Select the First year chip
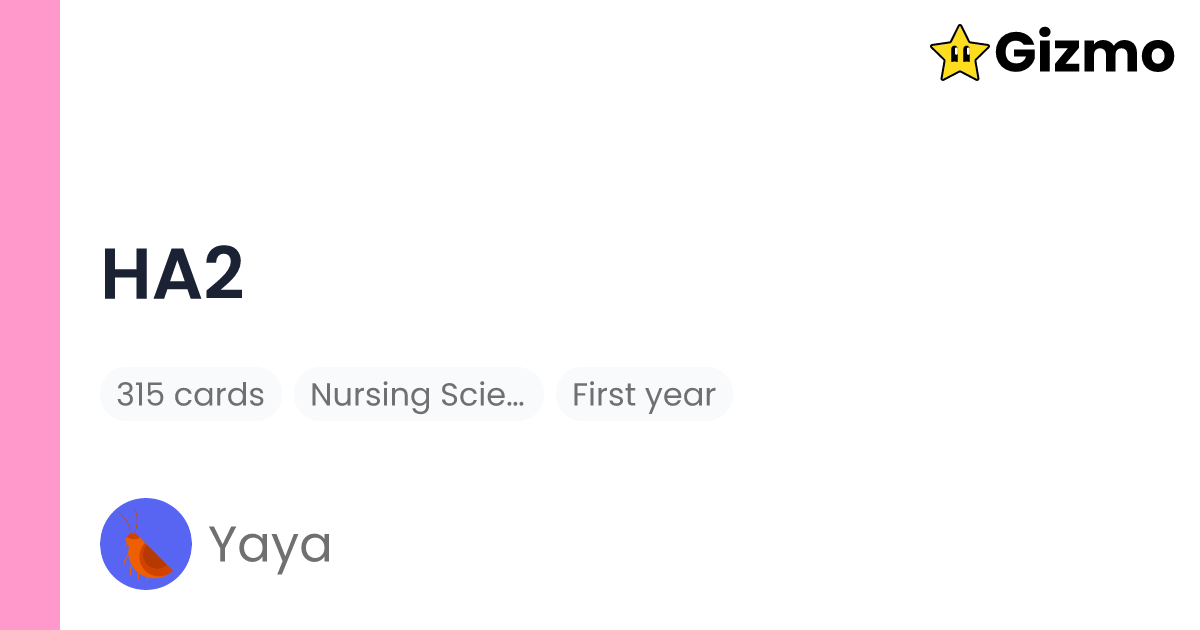The height and width of the screenshot is (630, 1200). tap(644, 394)
